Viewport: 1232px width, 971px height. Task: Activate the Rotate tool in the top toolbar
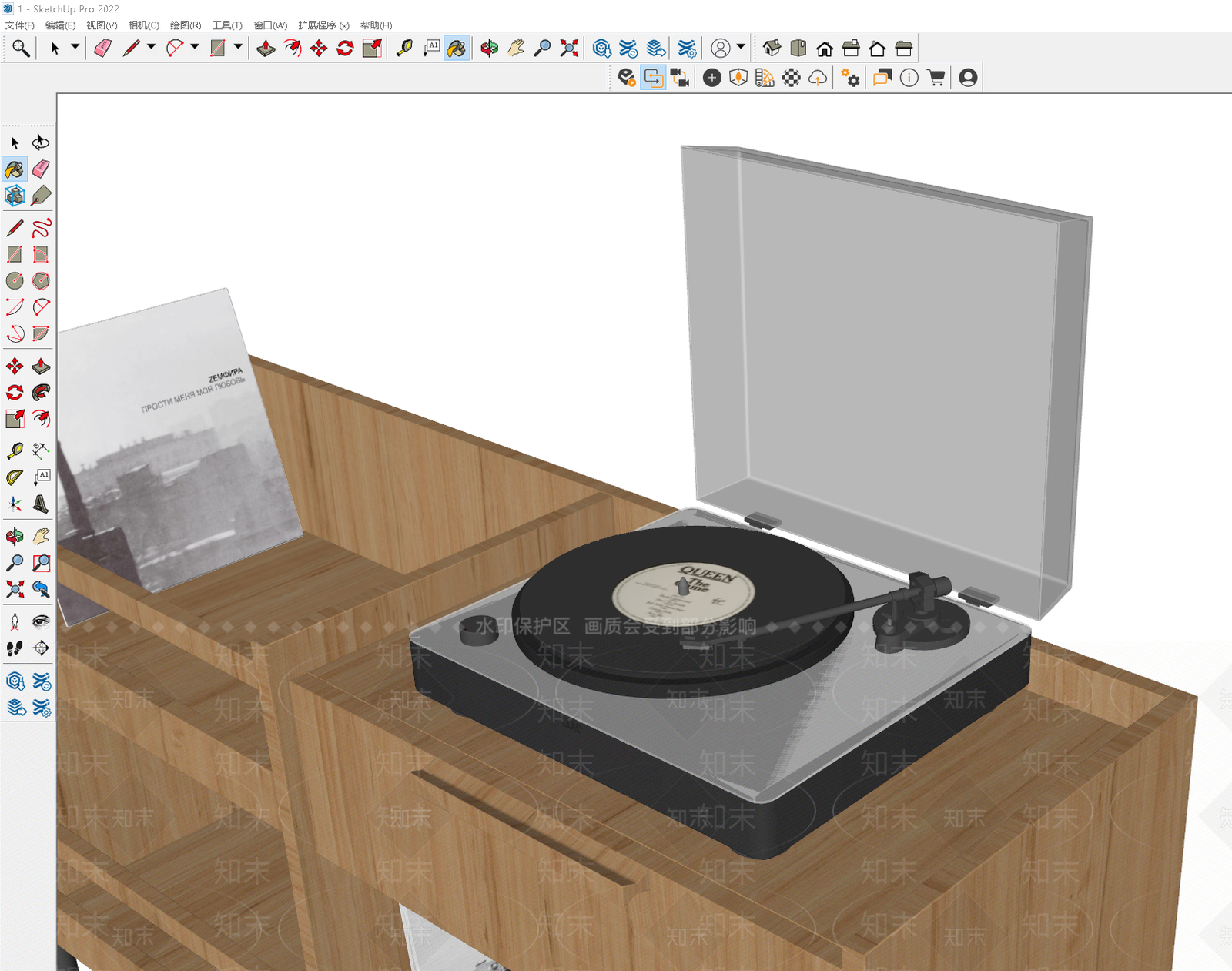coord(345,49)
